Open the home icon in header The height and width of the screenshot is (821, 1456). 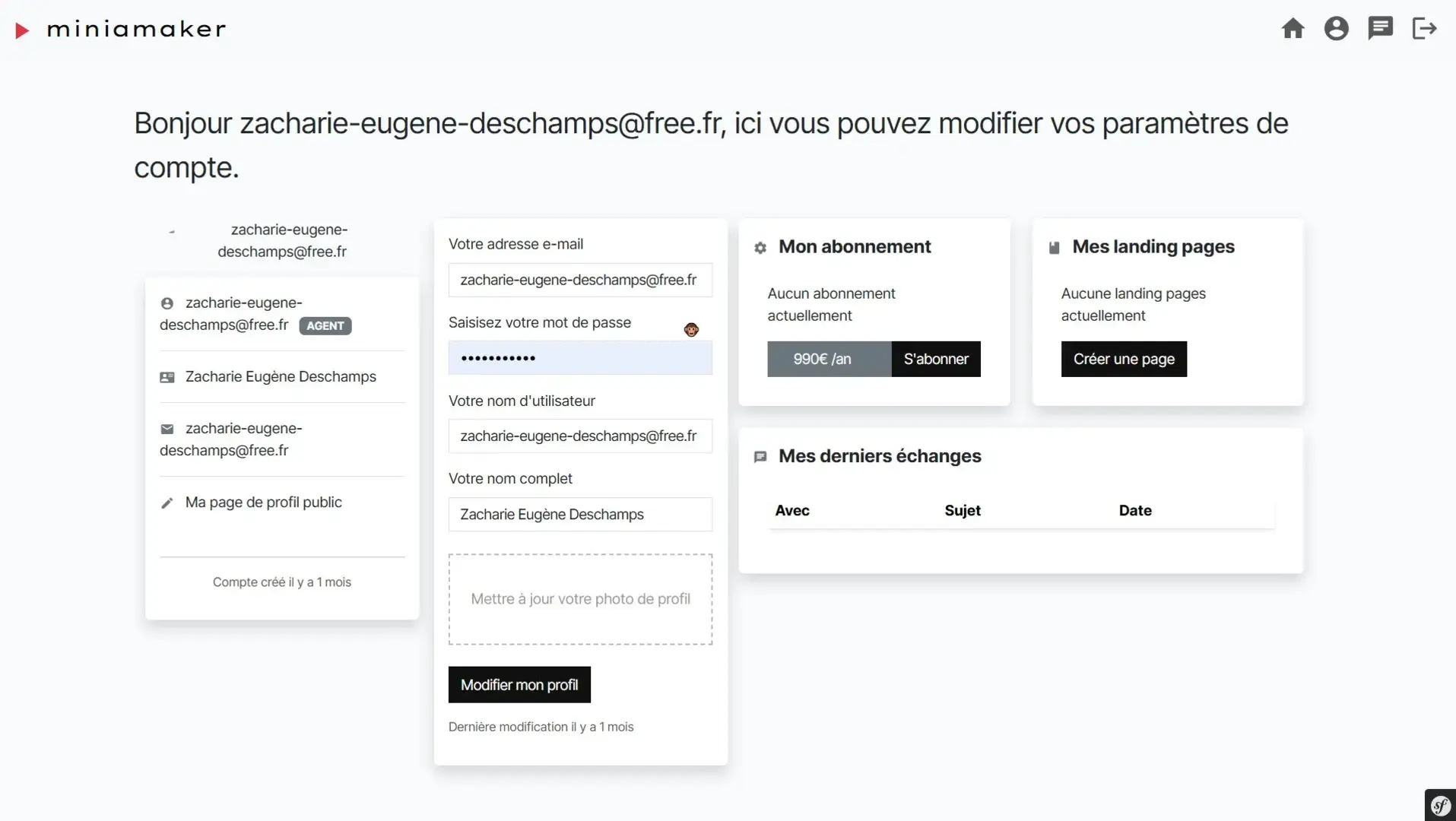click(x=1293, y=29)
